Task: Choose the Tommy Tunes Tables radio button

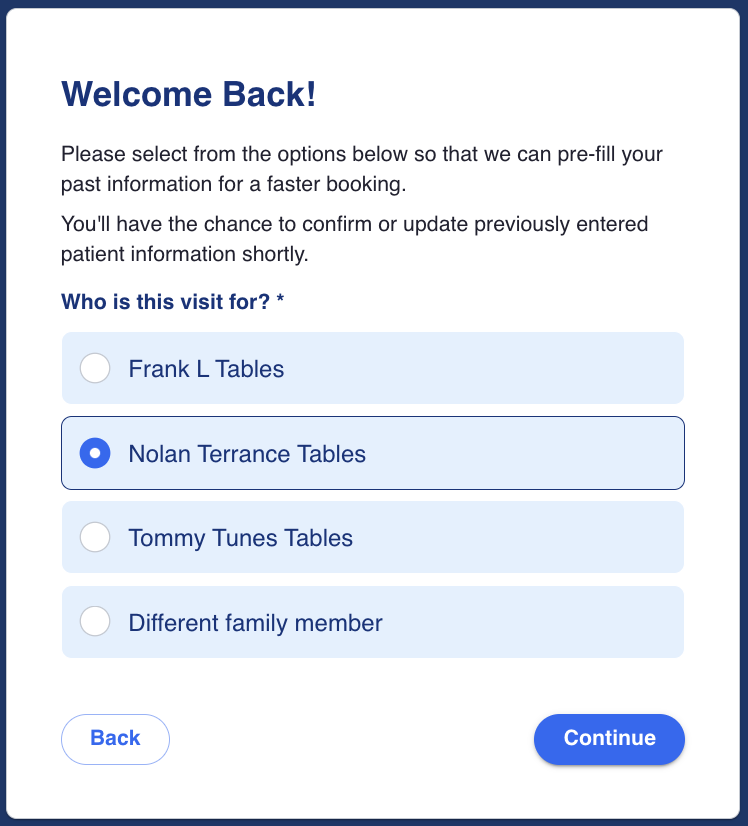Action: [x=95, y=538]
